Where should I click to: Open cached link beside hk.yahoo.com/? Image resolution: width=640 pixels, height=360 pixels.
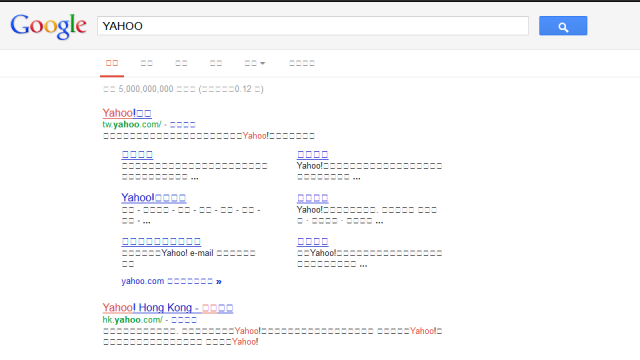pos(184,320)
